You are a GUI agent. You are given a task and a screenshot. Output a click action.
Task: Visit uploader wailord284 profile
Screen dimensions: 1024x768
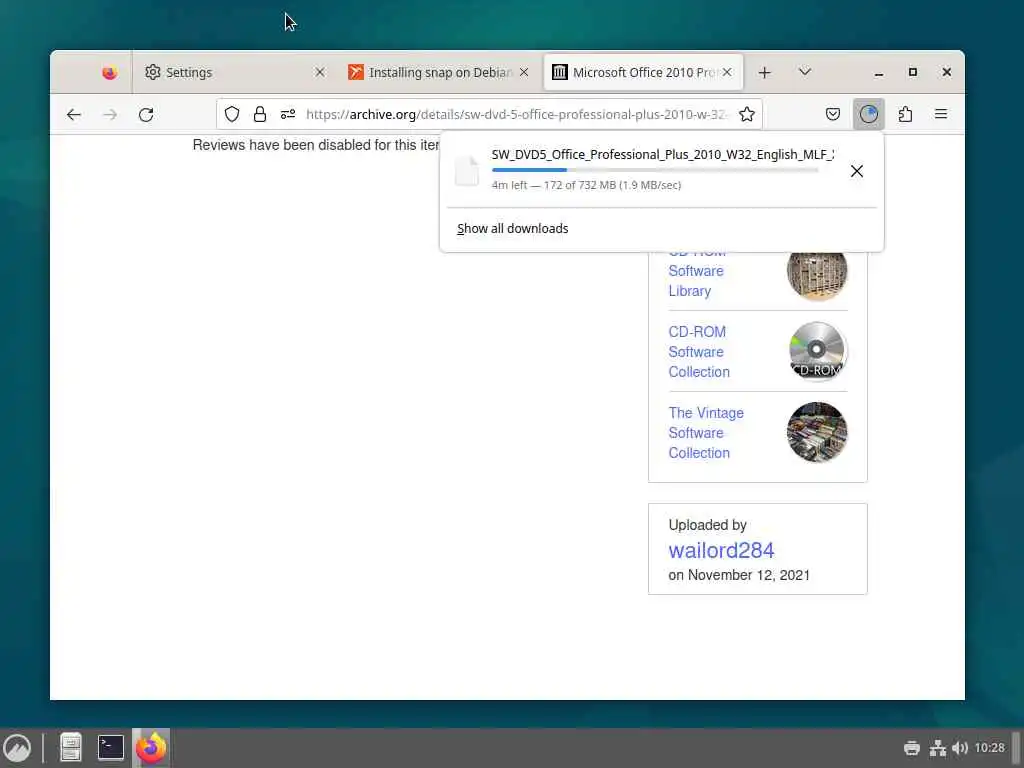[721, 551]
